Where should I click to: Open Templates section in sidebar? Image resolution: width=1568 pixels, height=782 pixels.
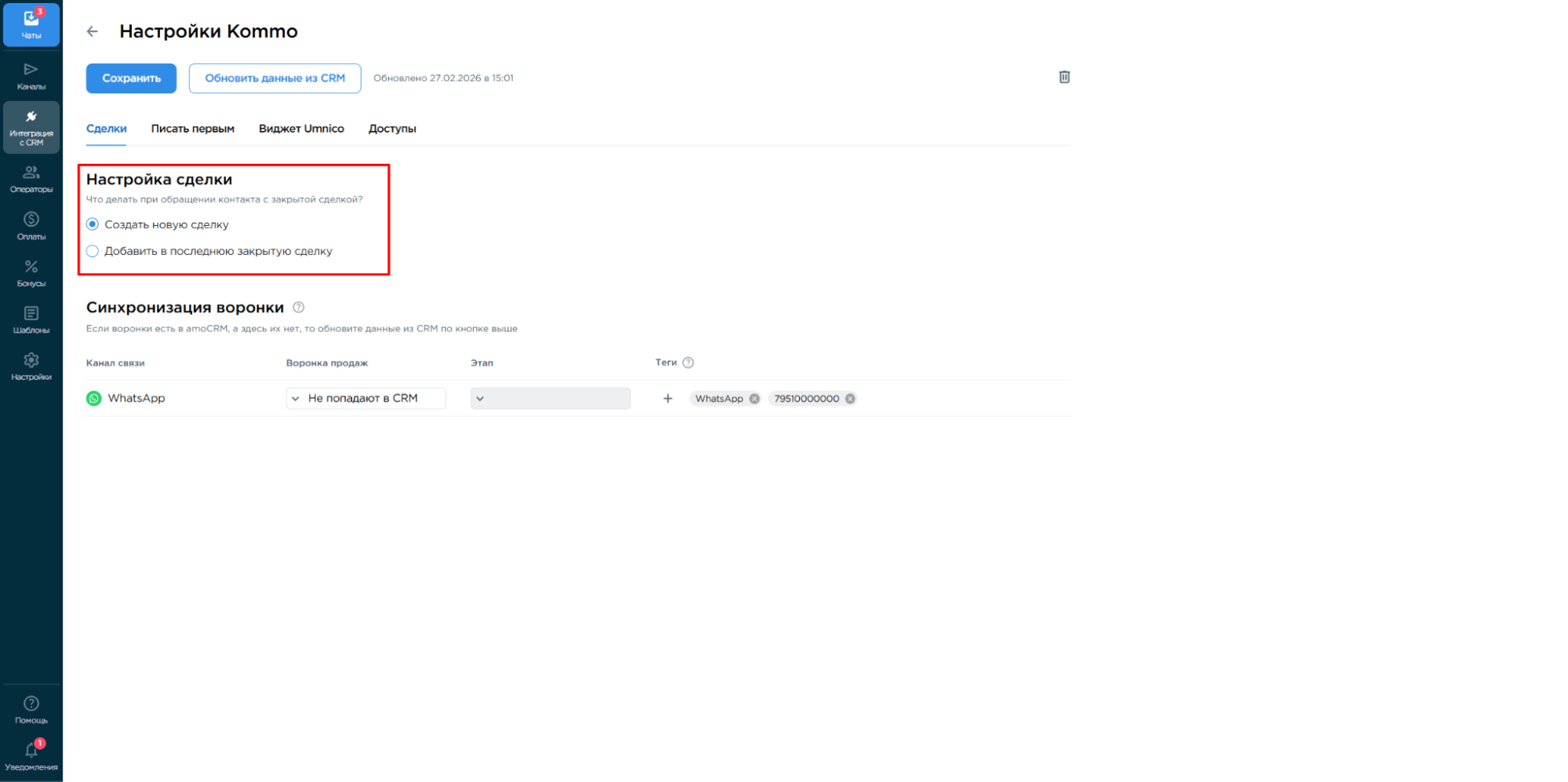point(31,320)
